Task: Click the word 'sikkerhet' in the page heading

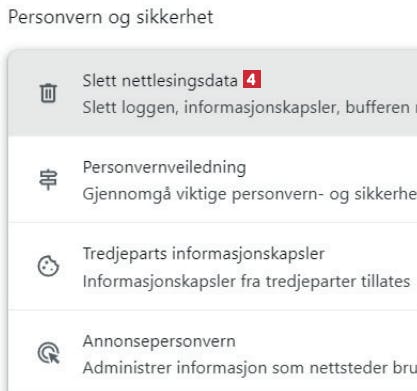Action: (175, 17)
